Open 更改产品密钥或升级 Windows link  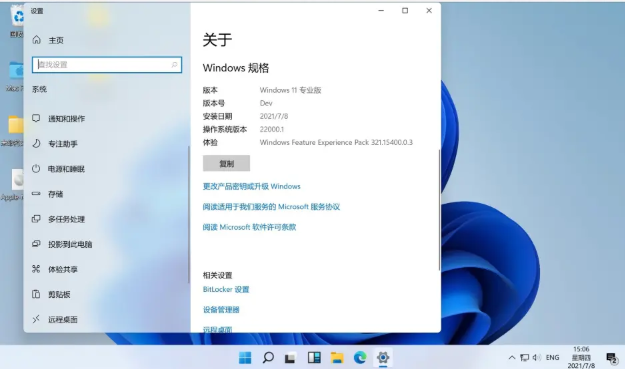pyautogui.click(x=252, y=186)
